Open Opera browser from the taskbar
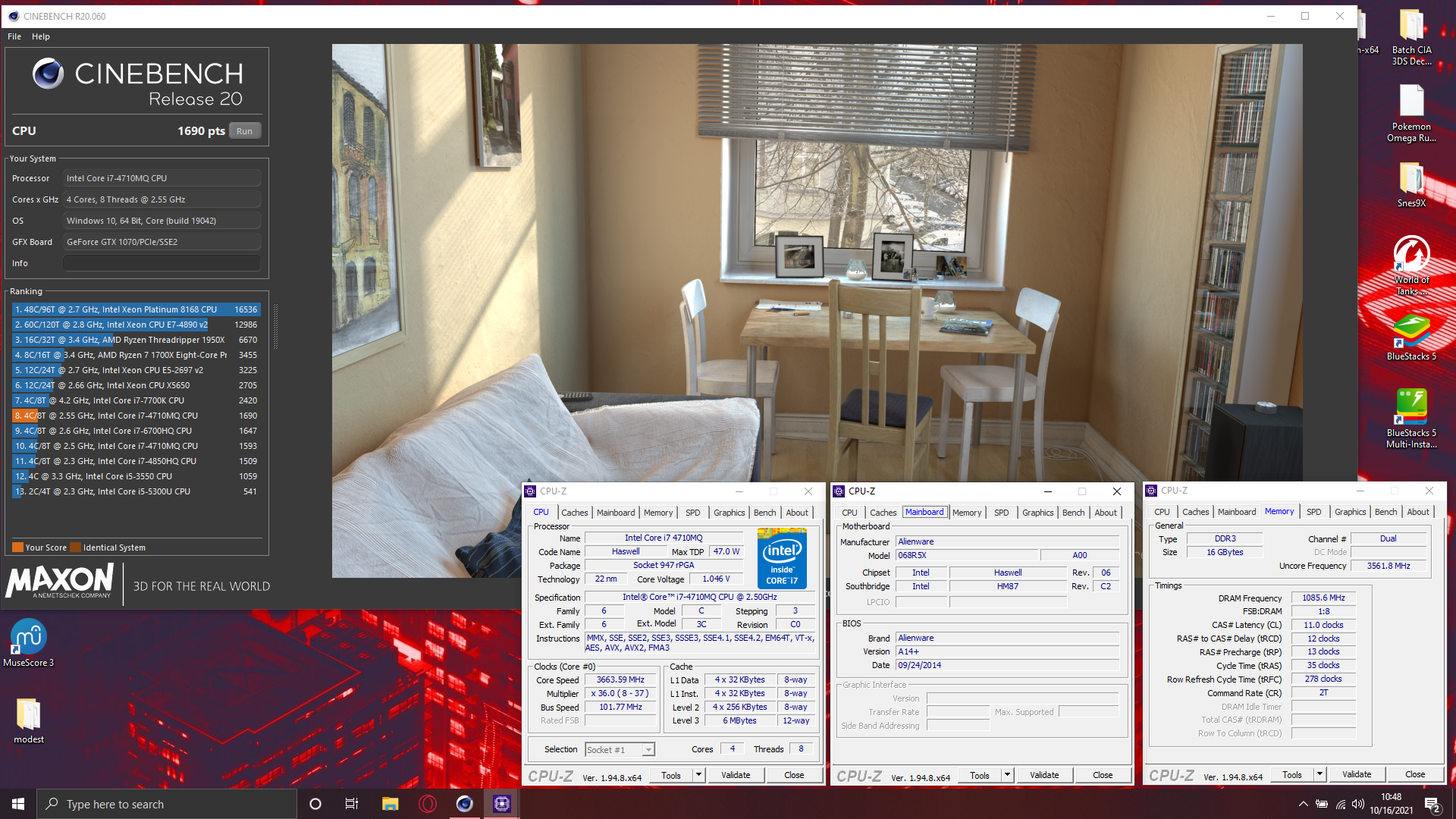 coord(428,804)
